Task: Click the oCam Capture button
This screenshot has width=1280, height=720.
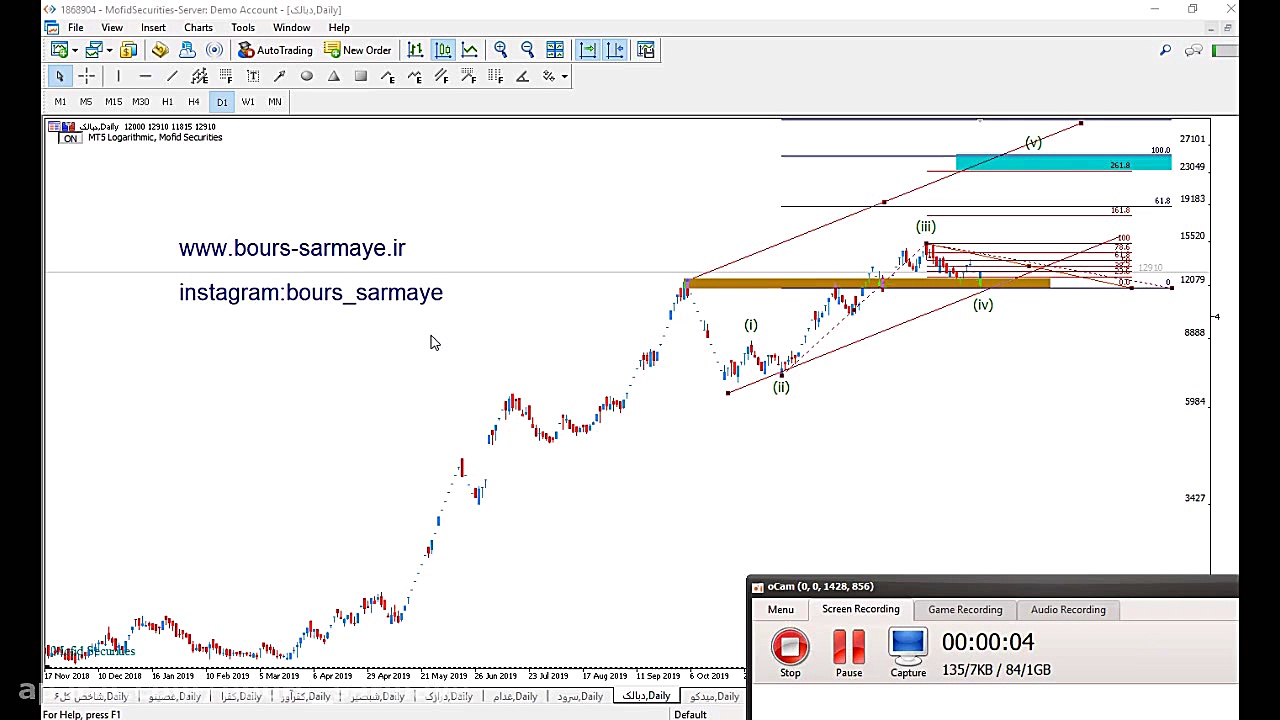Action: pos(908,653)
